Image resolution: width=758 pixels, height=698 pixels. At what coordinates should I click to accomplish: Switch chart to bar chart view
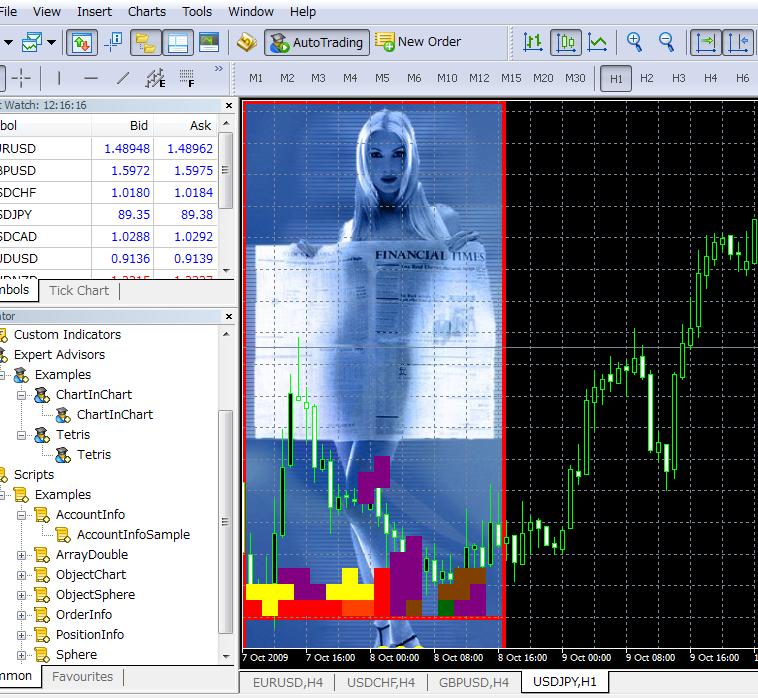[532, 43]
